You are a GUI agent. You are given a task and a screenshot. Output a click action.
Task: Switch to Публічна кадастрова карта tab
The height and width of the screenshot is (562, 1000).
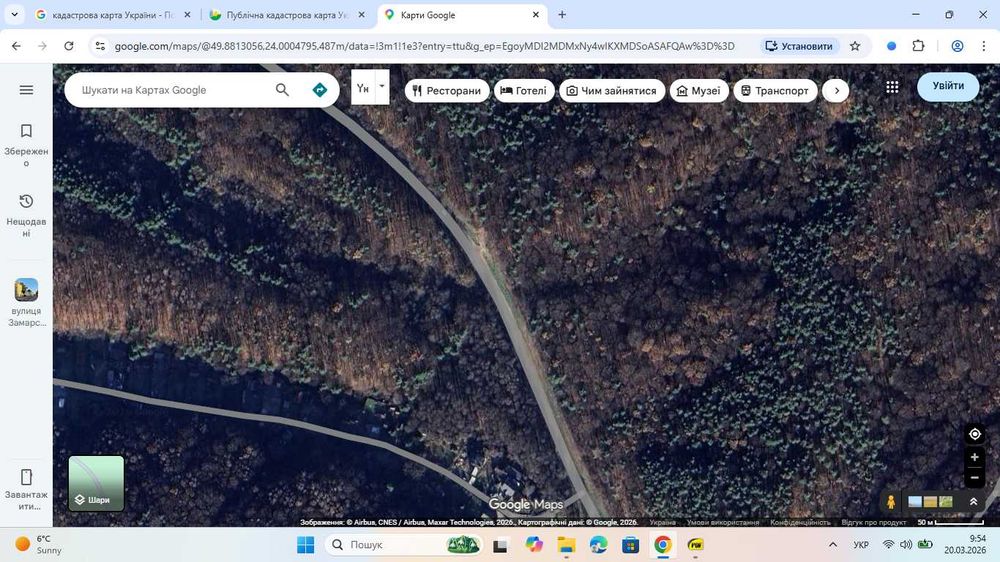[287, 15]
